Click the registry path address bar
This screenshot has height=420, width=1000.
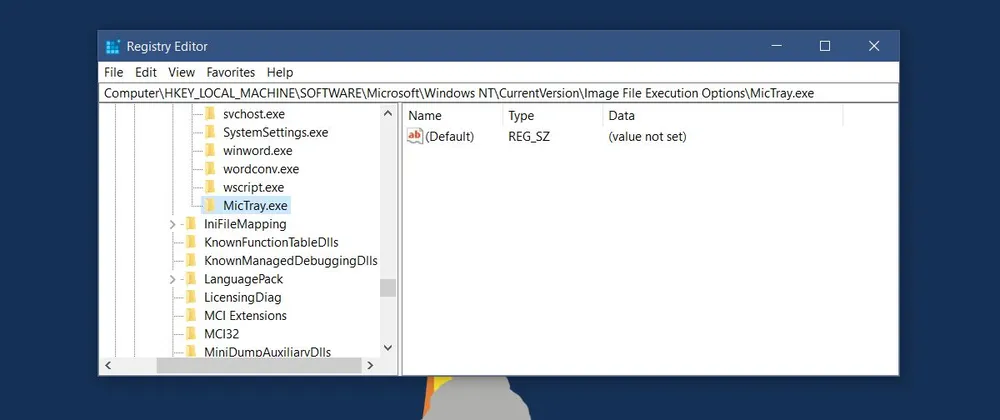click(x=500, y=93)
